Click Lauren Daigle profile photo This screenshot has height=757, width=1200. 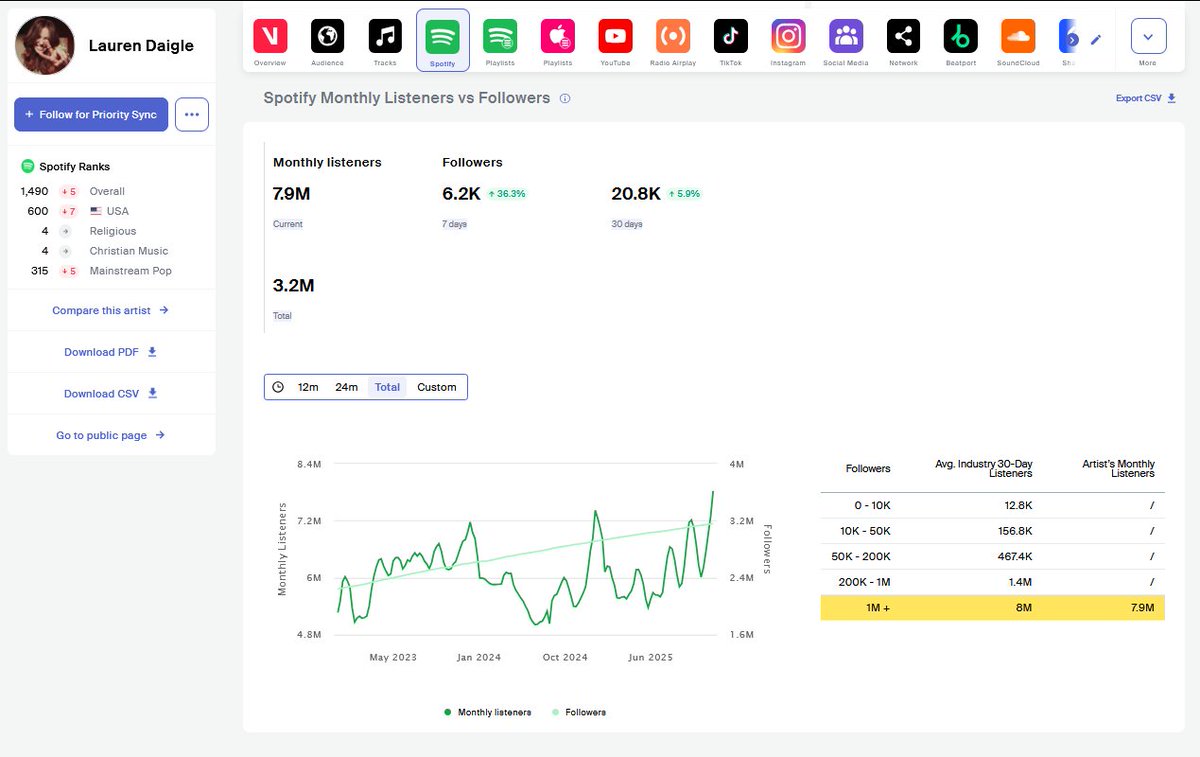point(45,45)
